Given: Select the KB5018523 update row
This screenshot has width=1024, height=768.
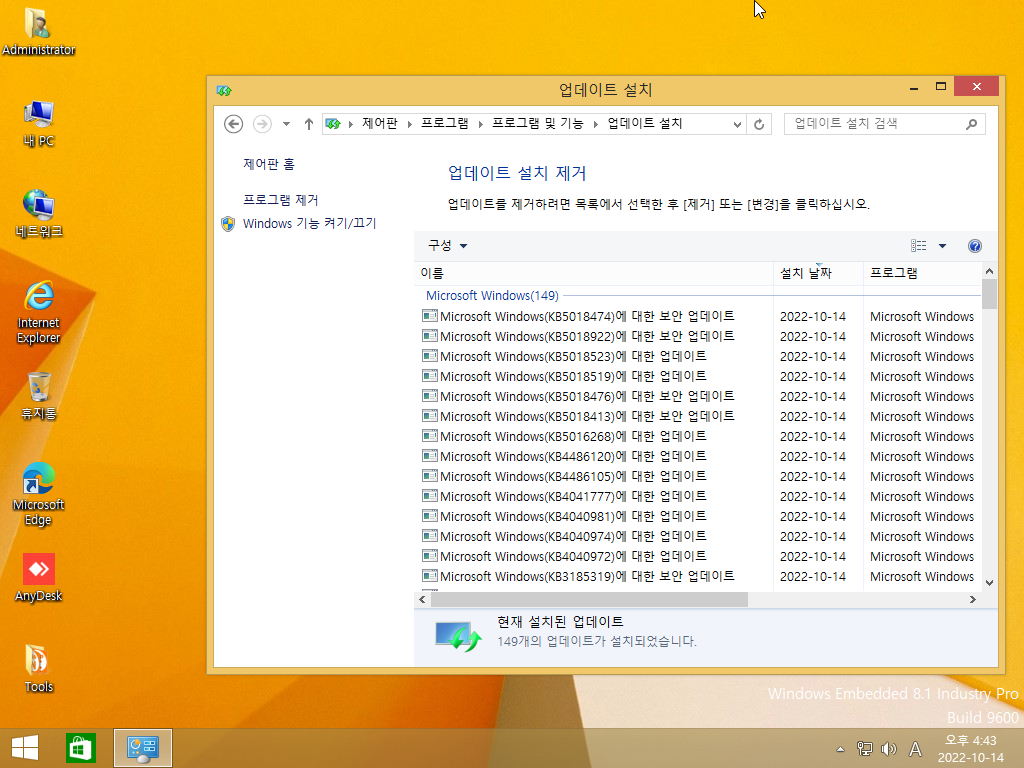Looking at the screenshot, I should tap(697, 357).
